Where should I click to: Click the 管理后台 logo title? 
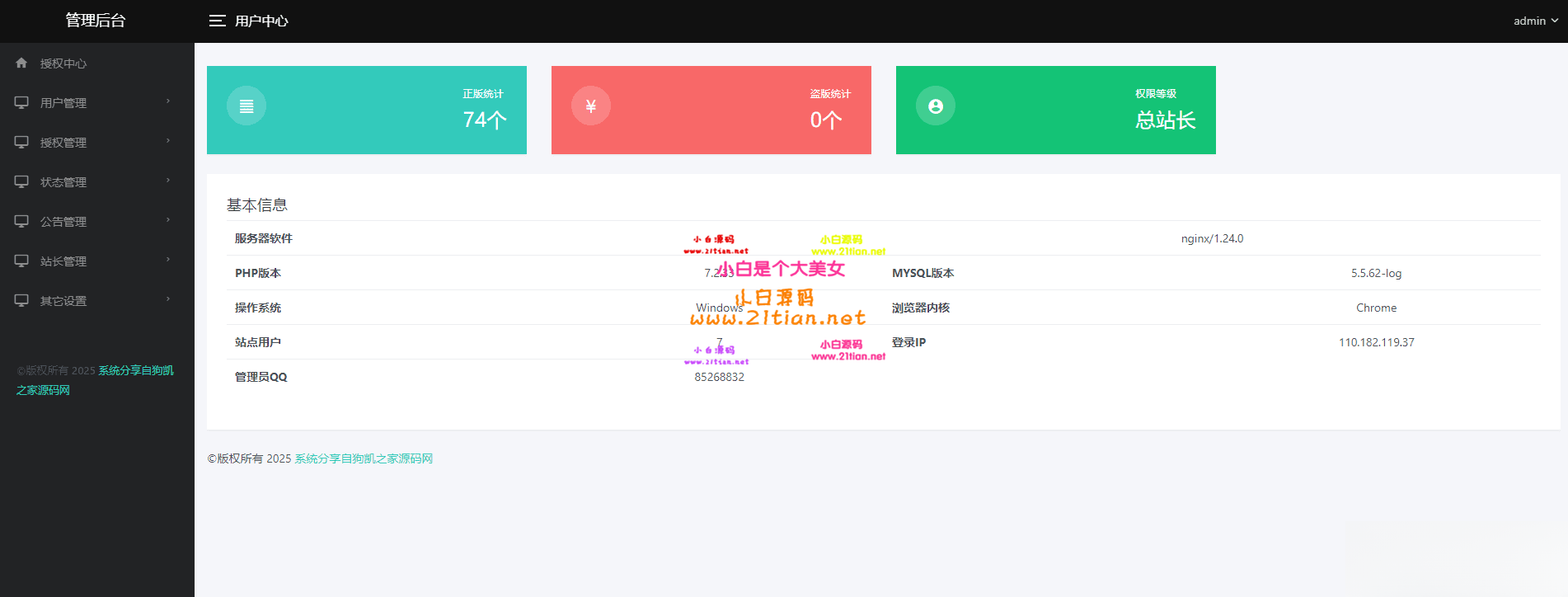[96, 21]
